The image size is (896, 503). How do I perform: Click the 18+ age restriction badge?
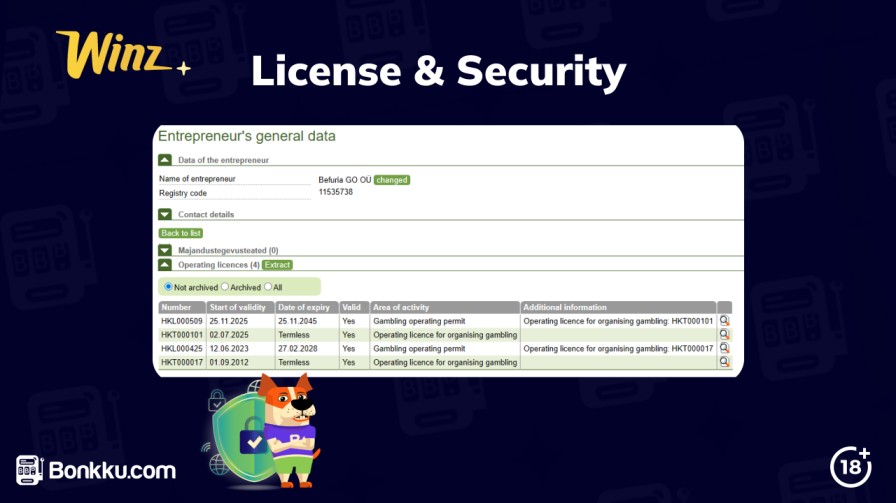coord(851,466)
